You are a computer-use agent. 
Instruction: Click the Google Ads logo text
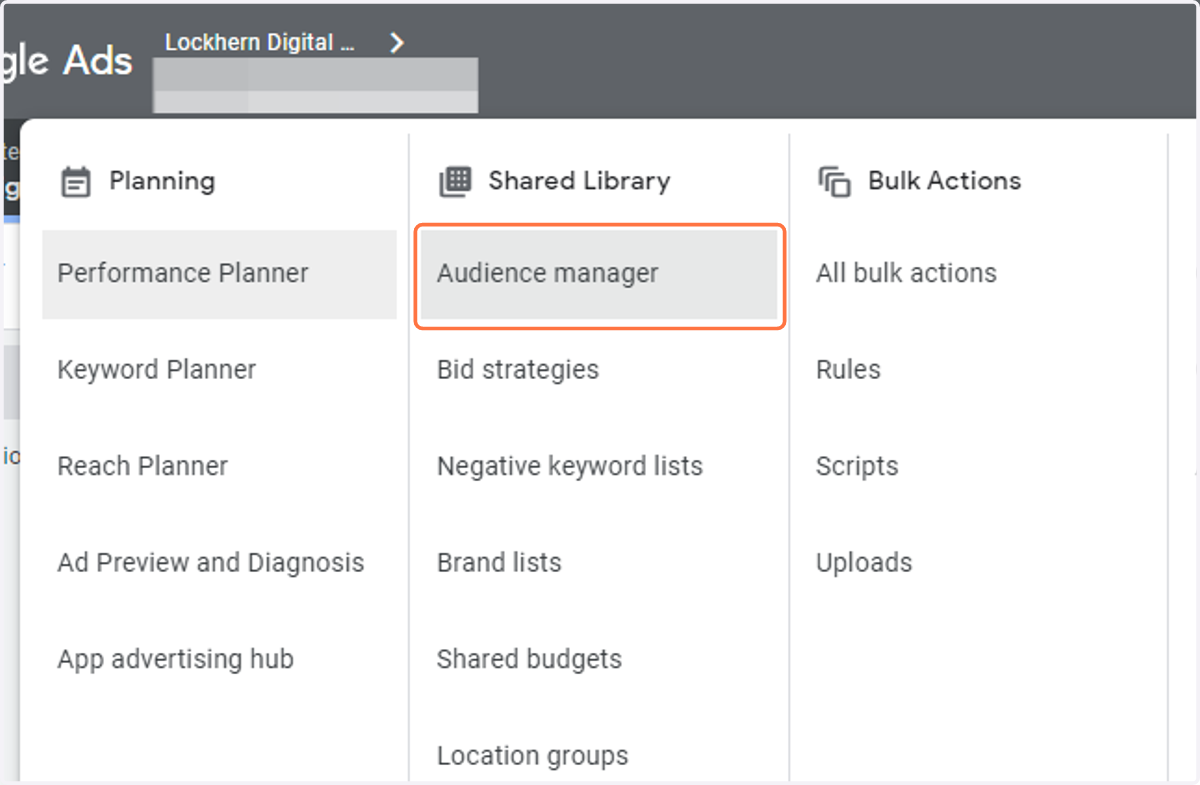(x=67, y=61)
